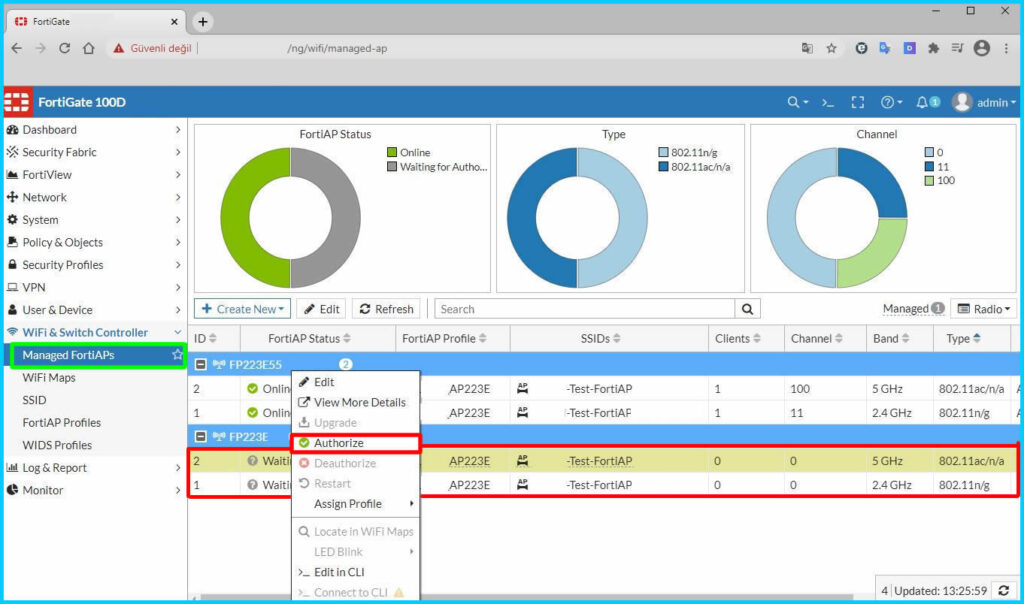Open the Assign Profile submenu
This screenshot has height=604, width=1024.
pyautogui.click(x=355, y=504)
